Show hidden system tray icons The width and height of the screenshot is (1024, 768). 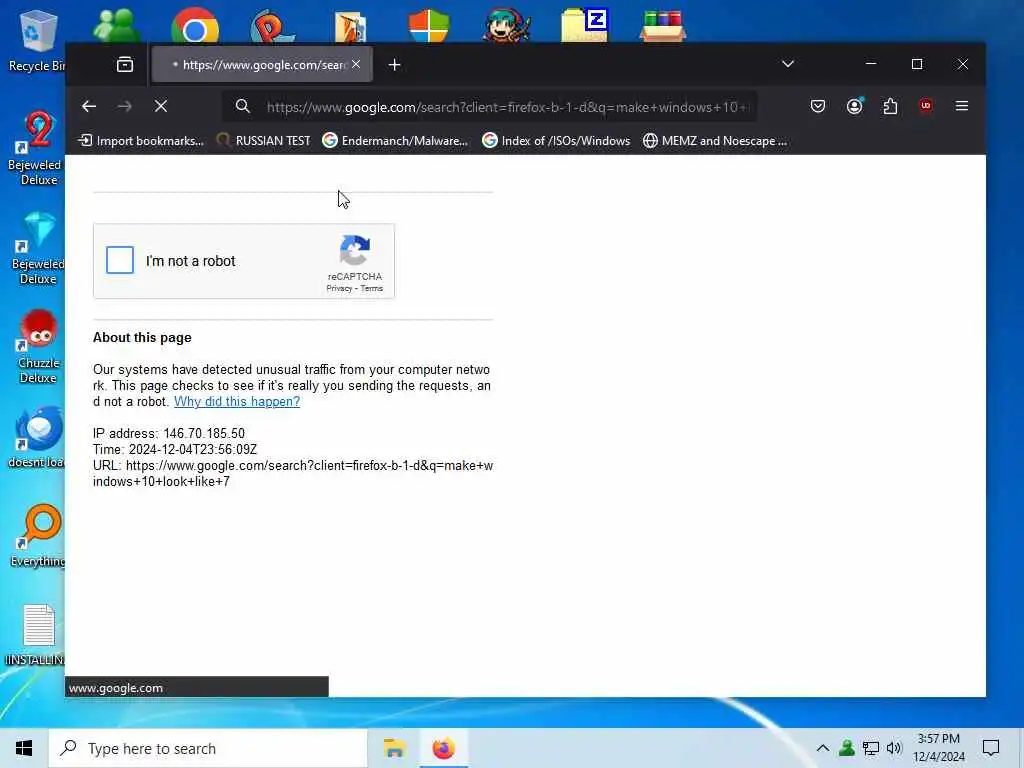823,748
